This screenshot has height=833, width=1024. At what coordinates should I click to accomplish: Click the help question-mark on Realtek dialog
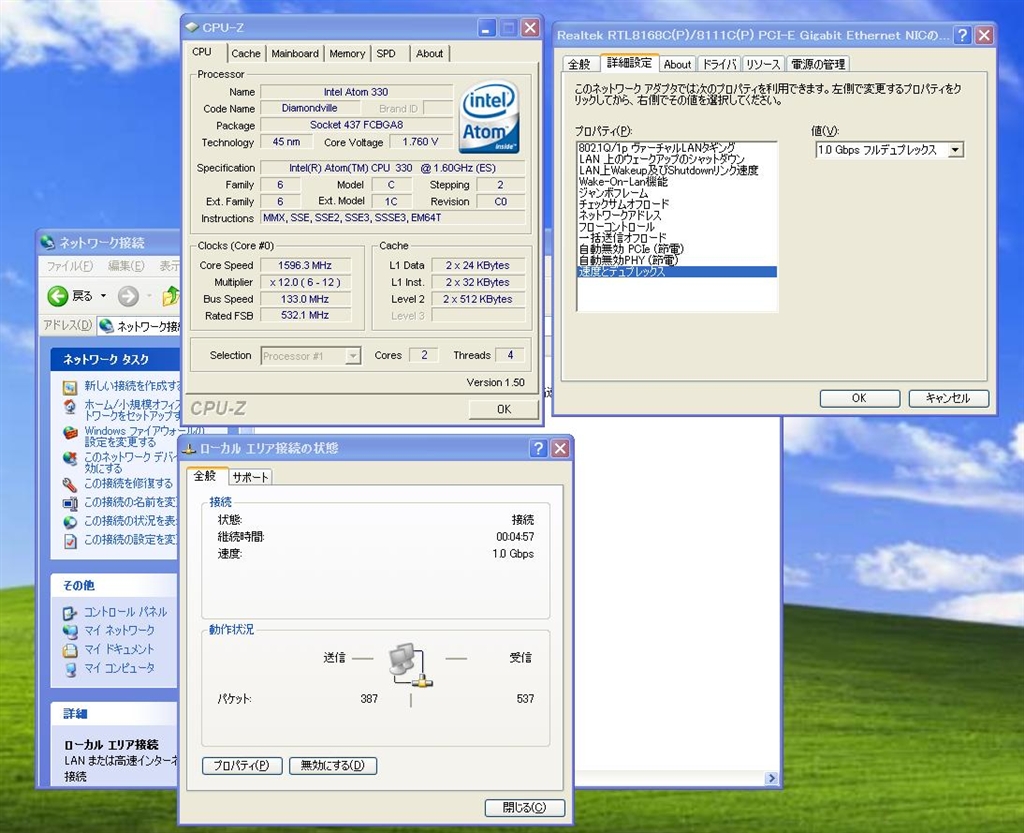pyautogui.click(x=962, y=36)
